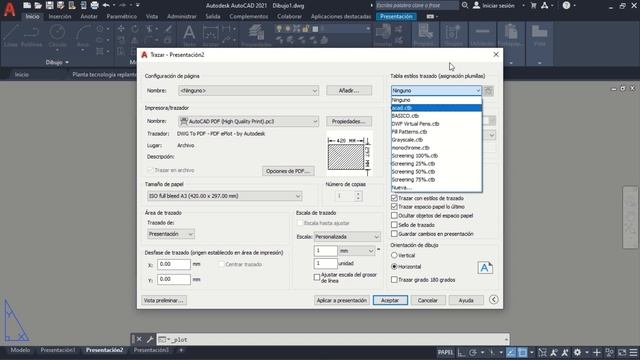This screenshot has height=360, width=640.
Task: Switch to the Inserción ribbon tab
Action: tap(60, 17)
